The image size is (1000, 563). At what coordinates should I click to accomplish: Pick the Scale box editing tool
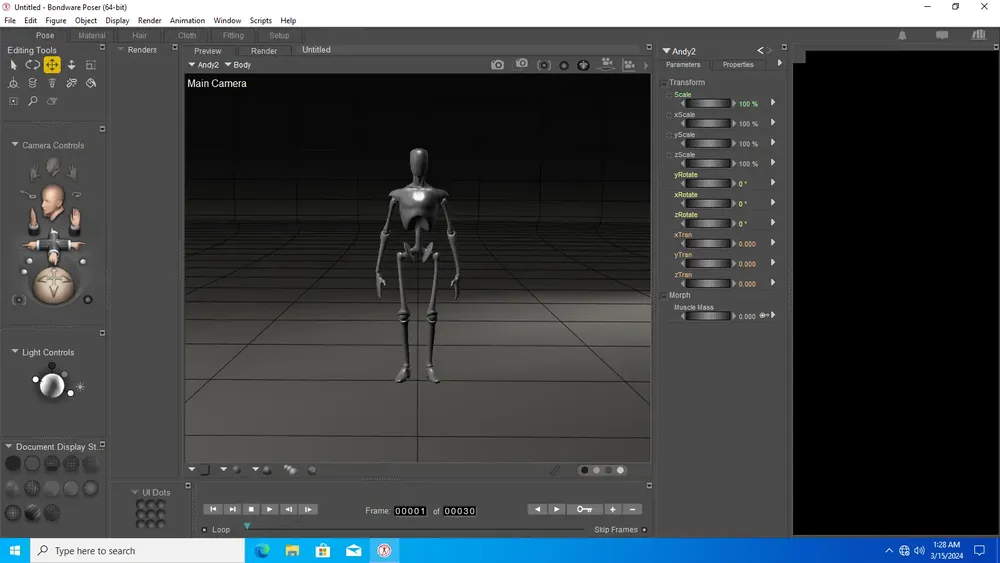tap(91, 65)
